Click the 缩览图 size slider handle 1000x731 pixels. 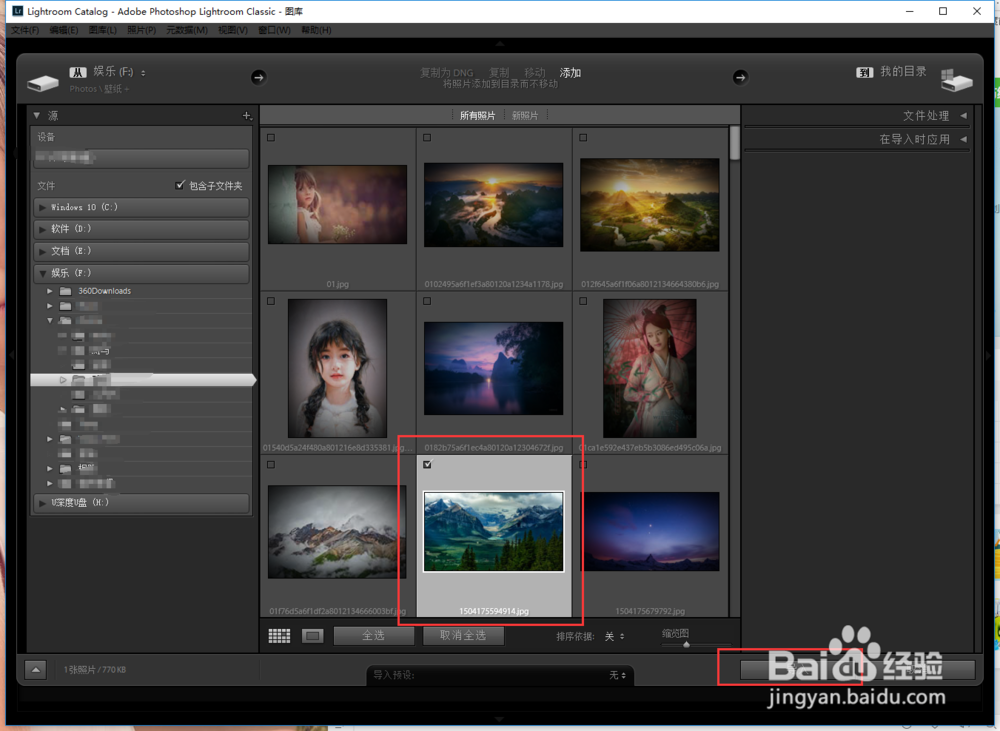pyautogui.click(x=686, y=645)
